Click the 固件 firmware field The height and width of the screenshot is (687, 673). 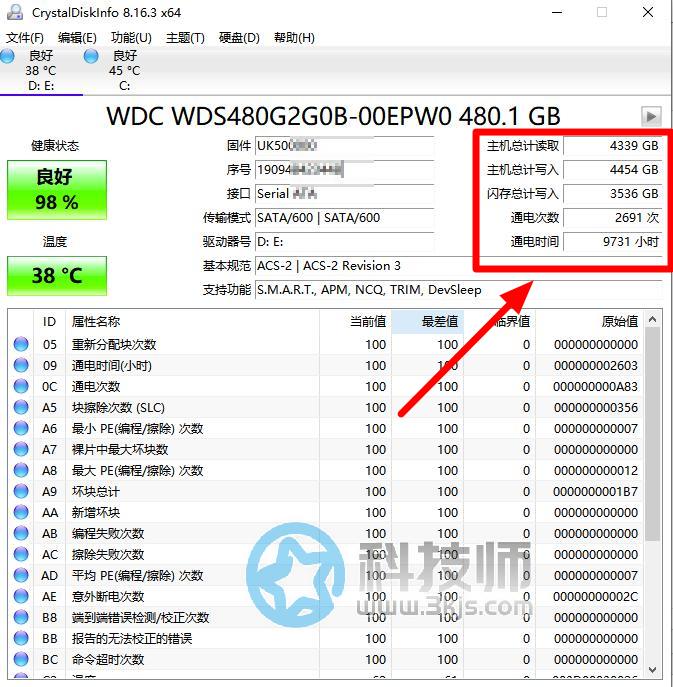[344, 145]
